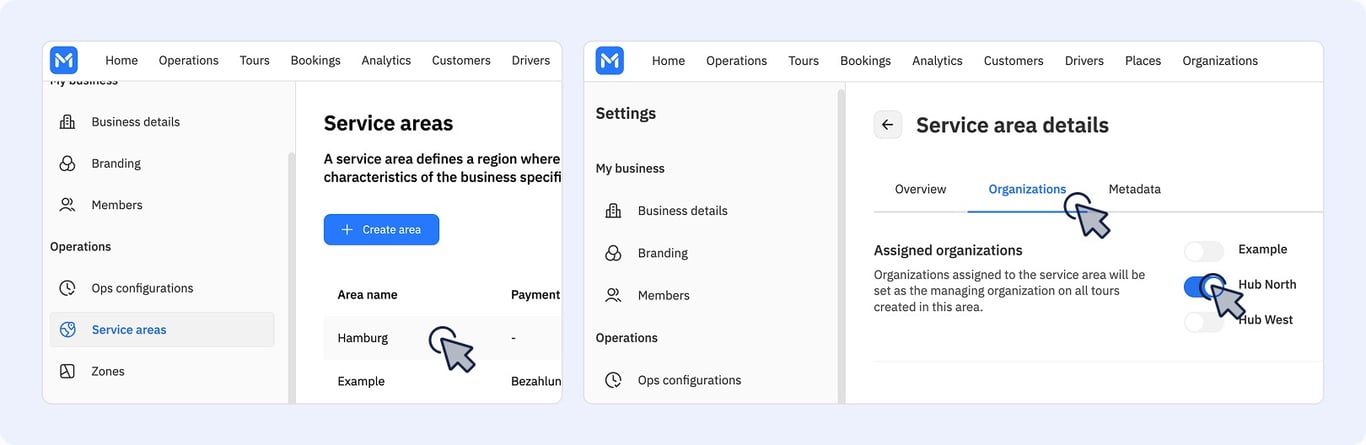Viewport: 1366px width, 445px height.
Task: Open Places in right window navbar
Action: coord(1143,60)
